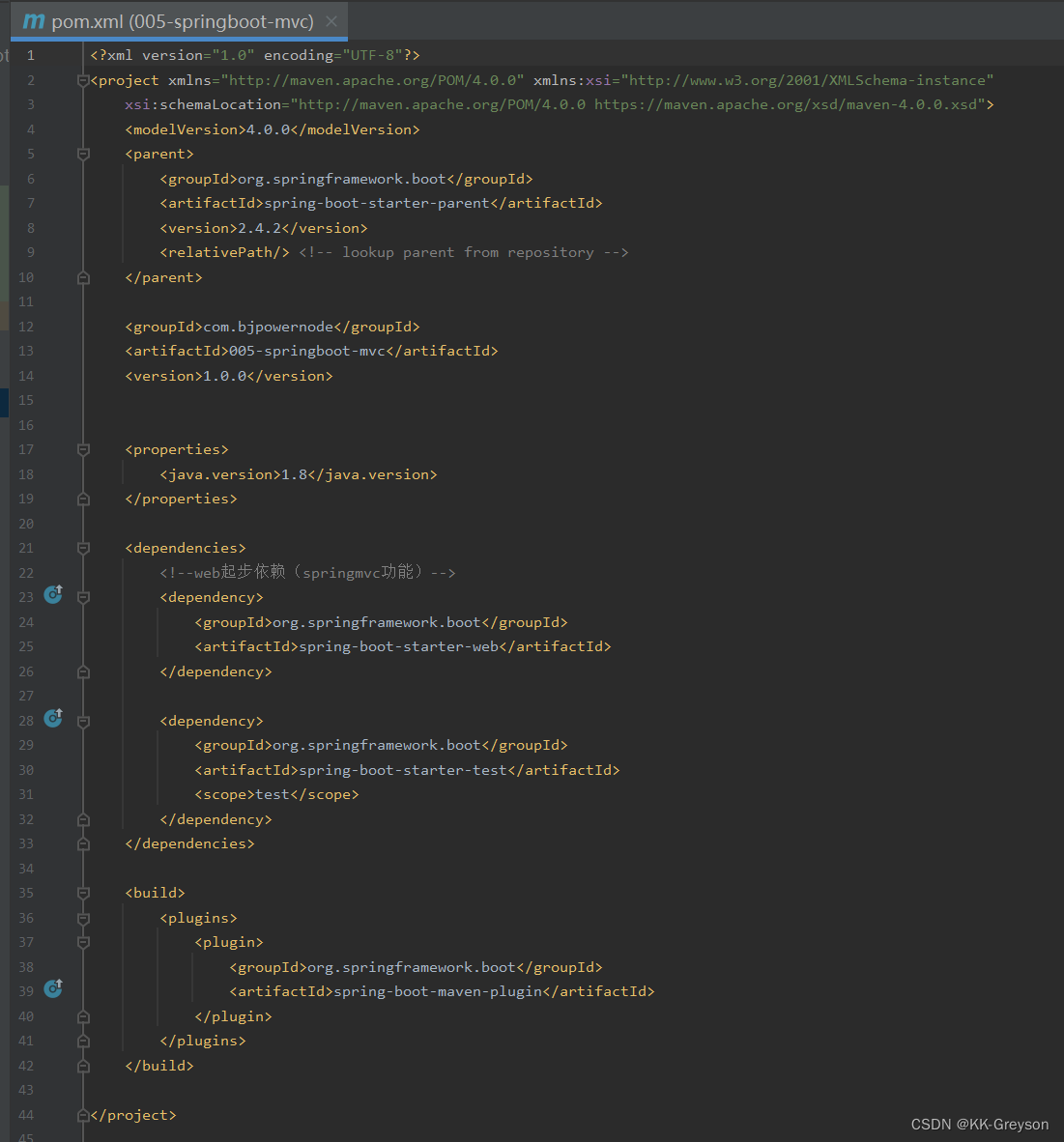Click the opening build tag text
The height and width of the screenshot is (1142, 1064).
click(156, 893)
